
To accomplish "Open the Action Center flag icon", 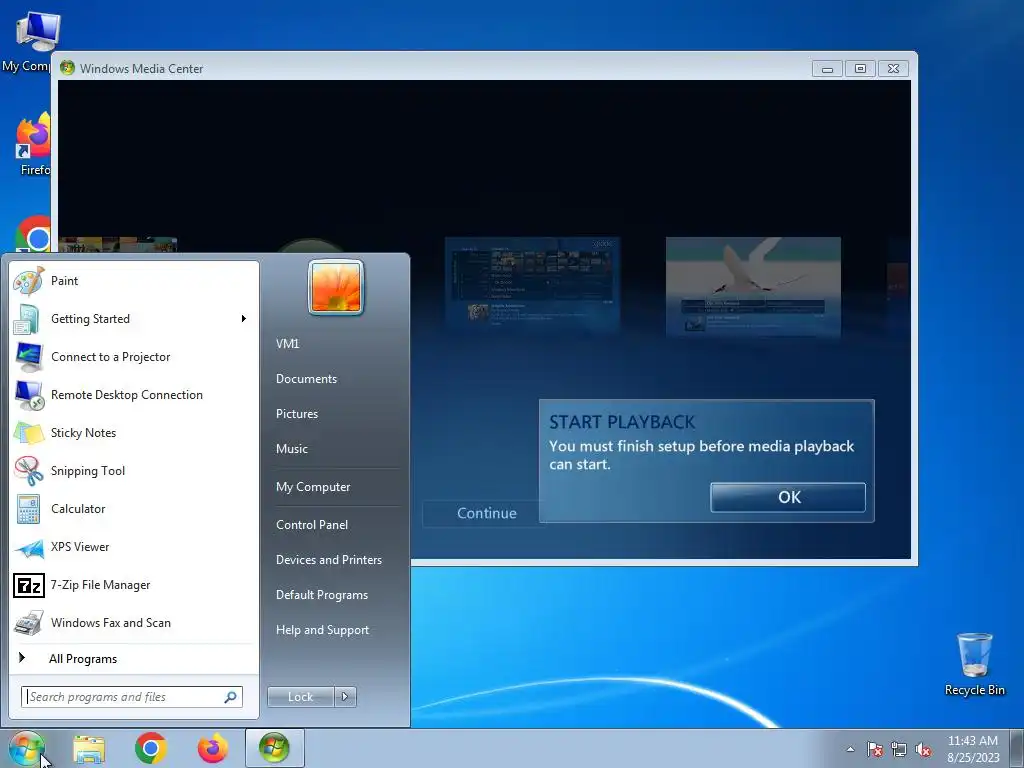I will (874, 749).
